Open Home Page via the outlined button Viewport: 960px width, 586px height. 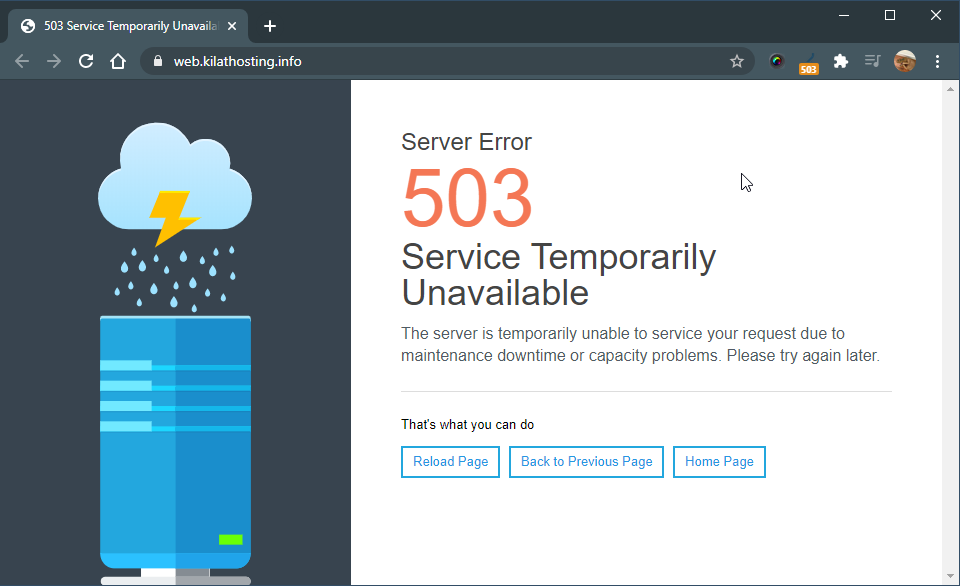pyautogui.click(x=719, y=461)
